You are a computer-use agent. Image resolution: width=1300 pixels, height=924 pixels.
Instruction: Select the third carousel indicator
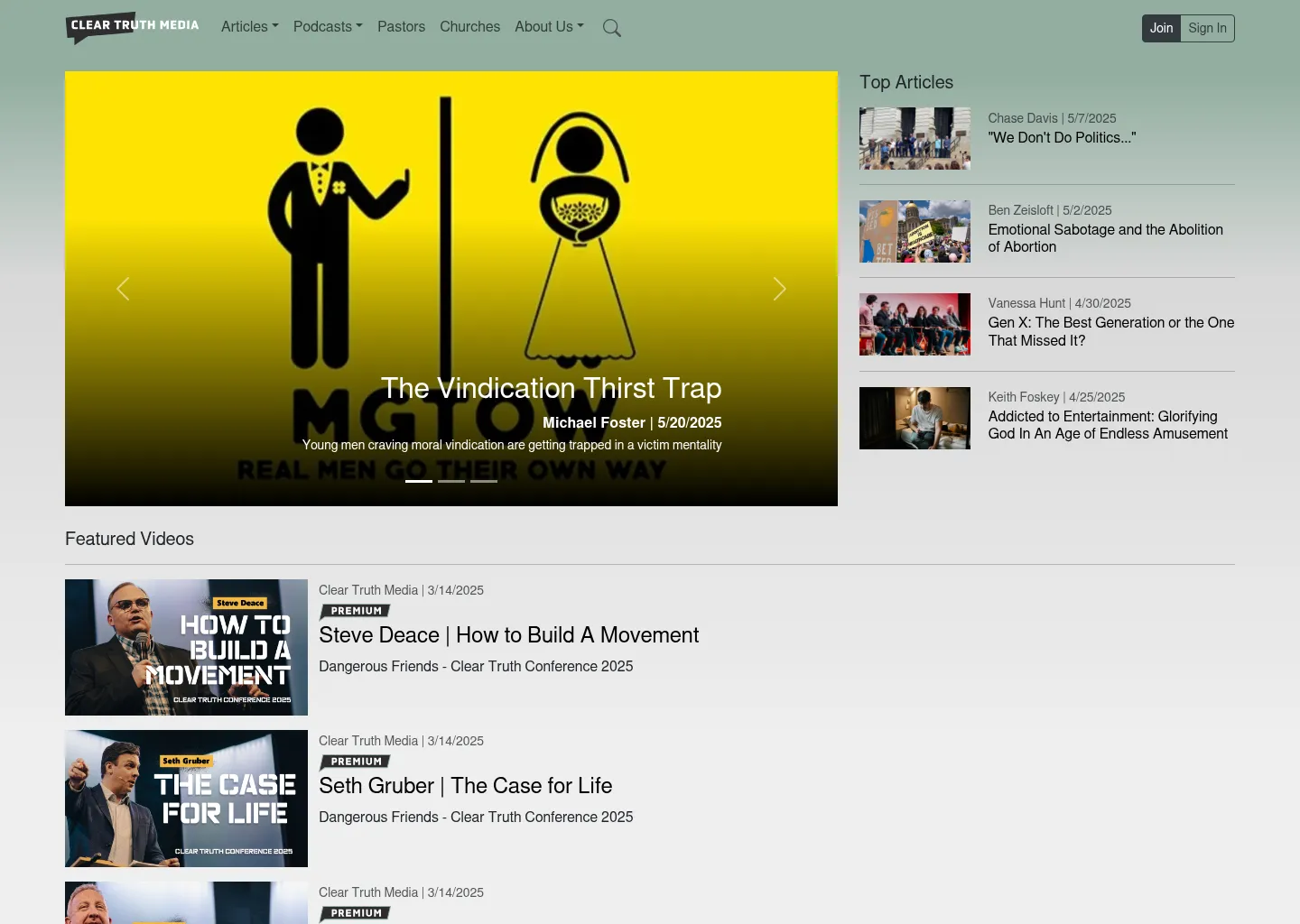tap(484, 481)
